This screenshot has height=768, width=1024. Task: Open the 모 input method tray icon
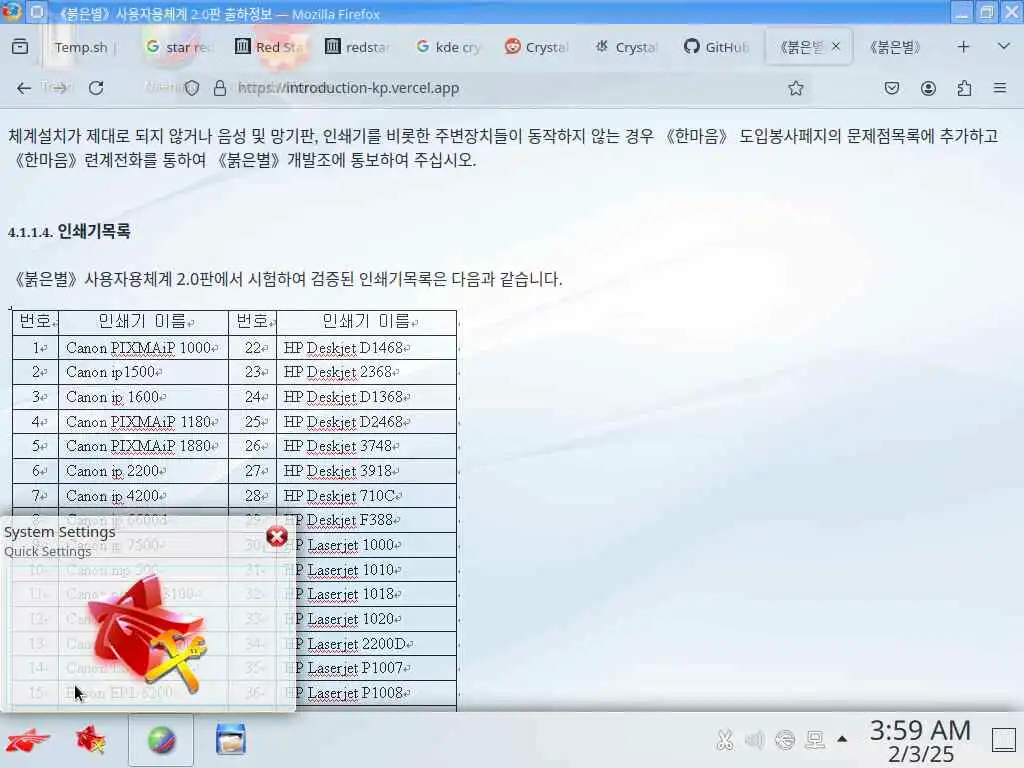(815, 740)
